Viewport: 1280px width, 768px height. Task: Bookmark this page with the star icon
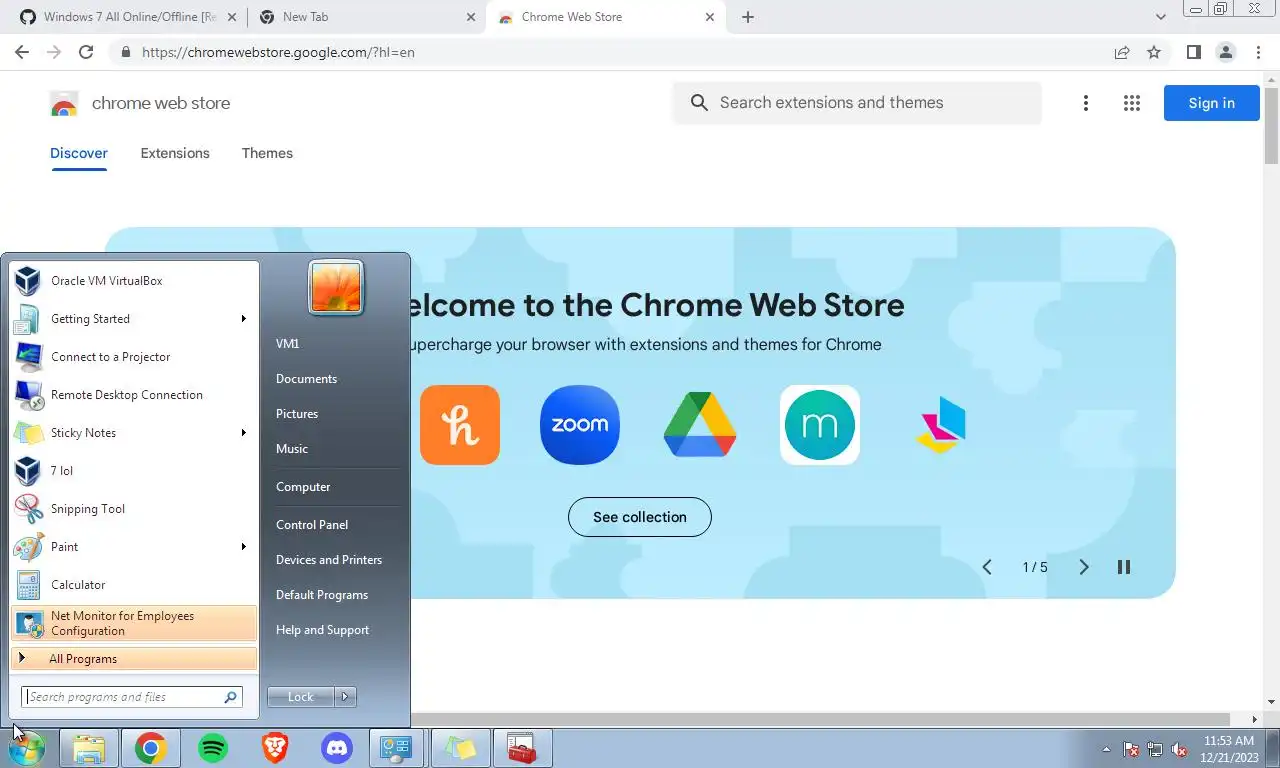1154,52
